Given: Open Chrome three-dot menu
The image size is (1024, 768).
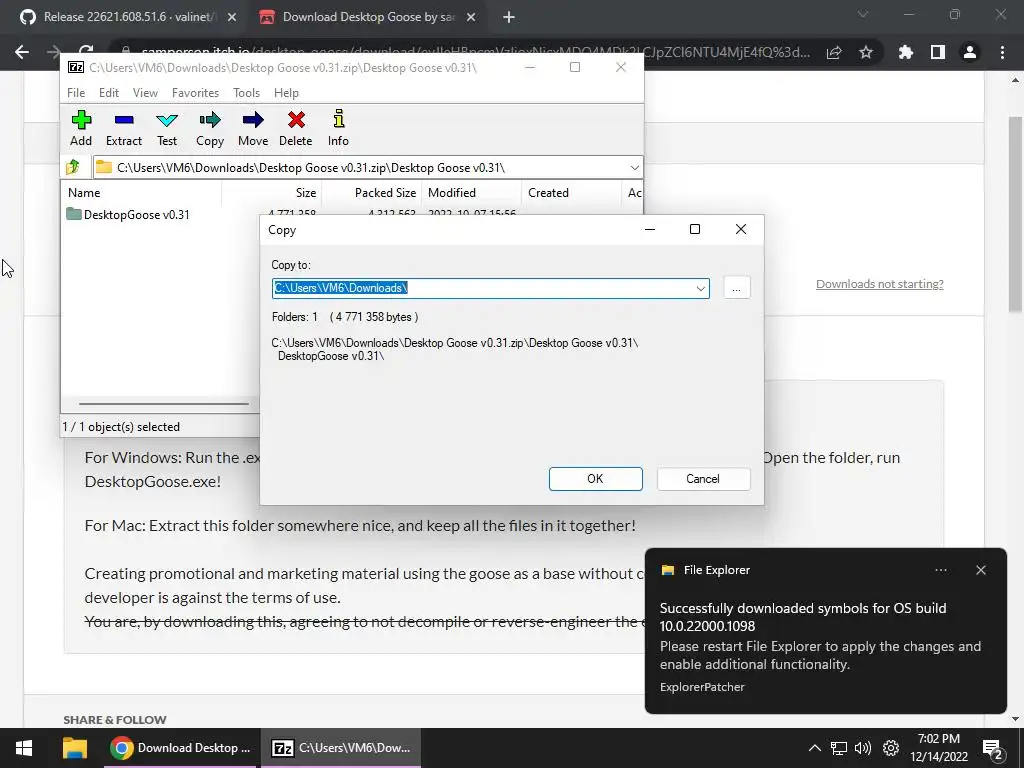Looking at the screenshot, I should pyautogui.click(x=1002, y=53).
